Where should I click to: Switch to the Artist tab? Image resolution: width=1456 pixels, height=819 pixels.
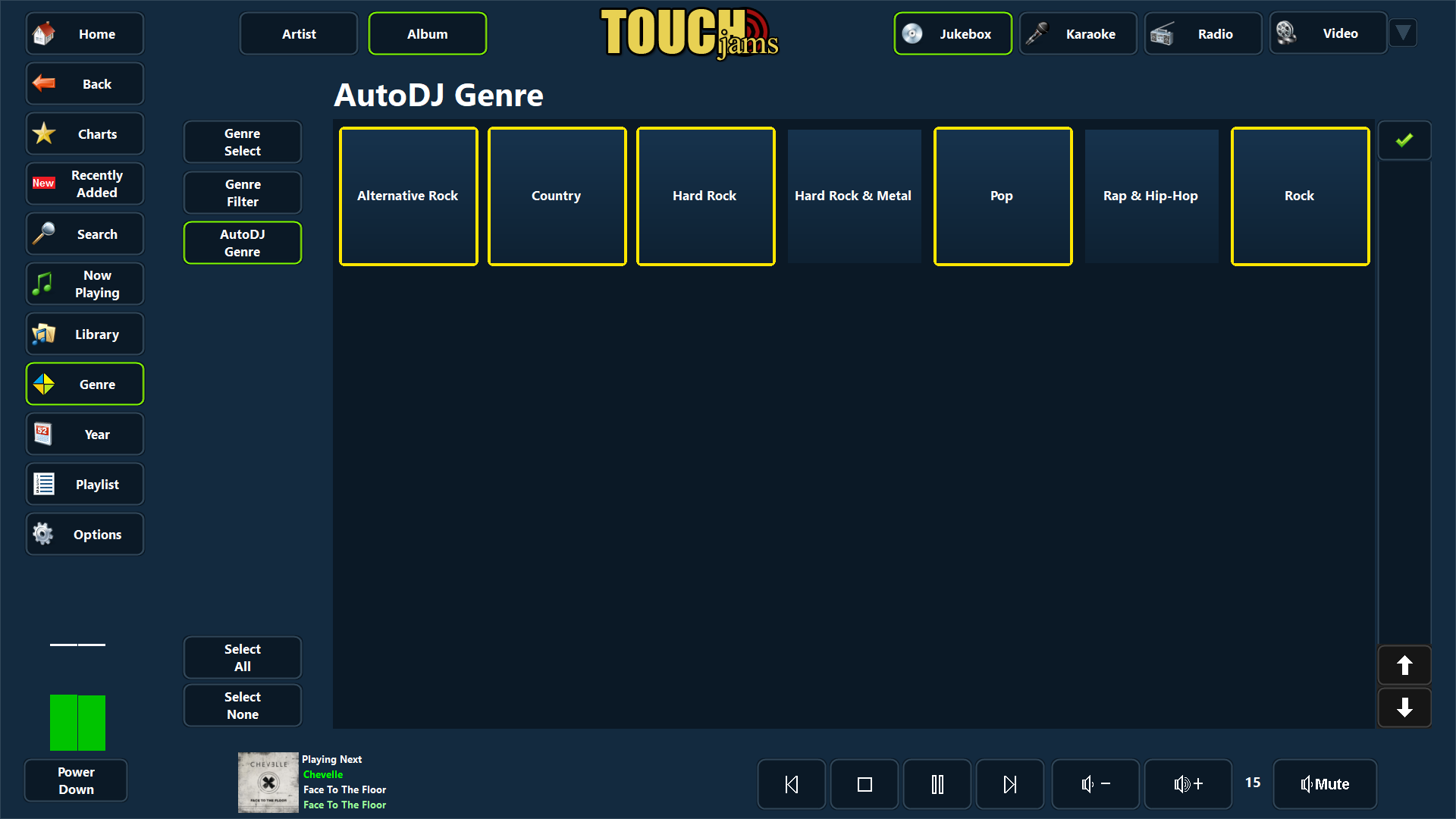click(298, 33)
